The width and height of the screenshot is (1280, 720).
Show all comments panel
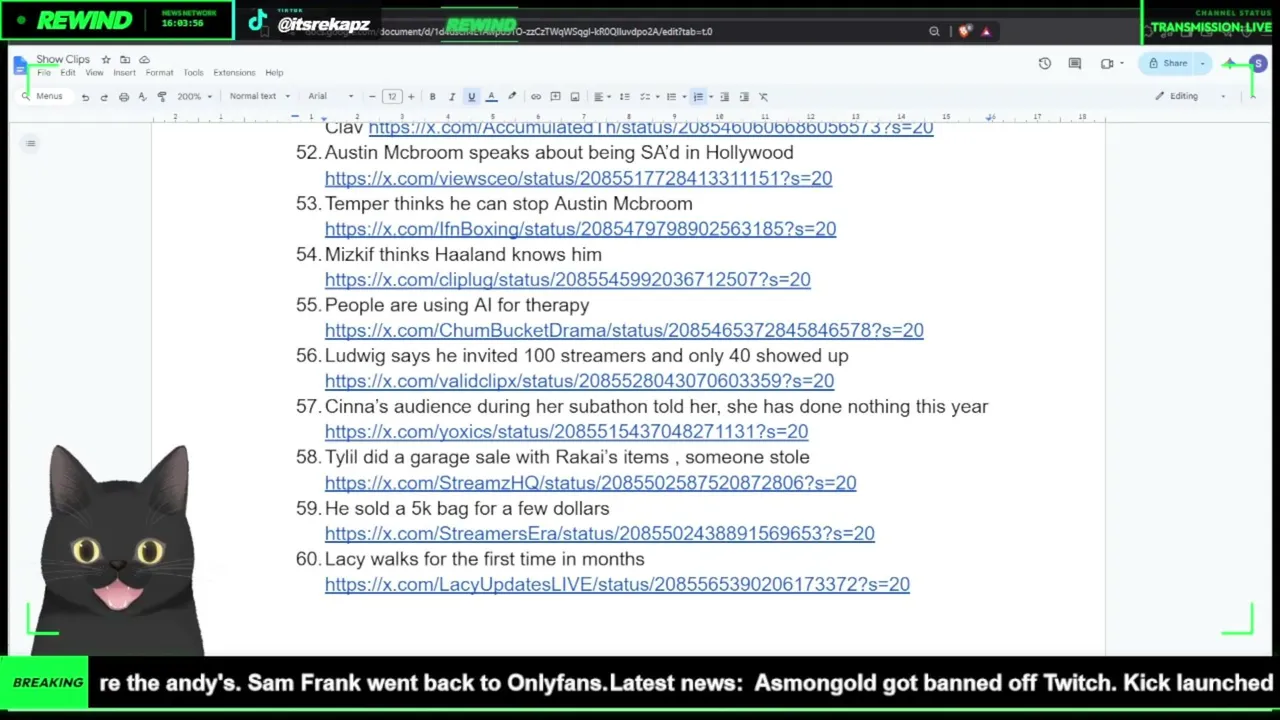[1075, 64]
